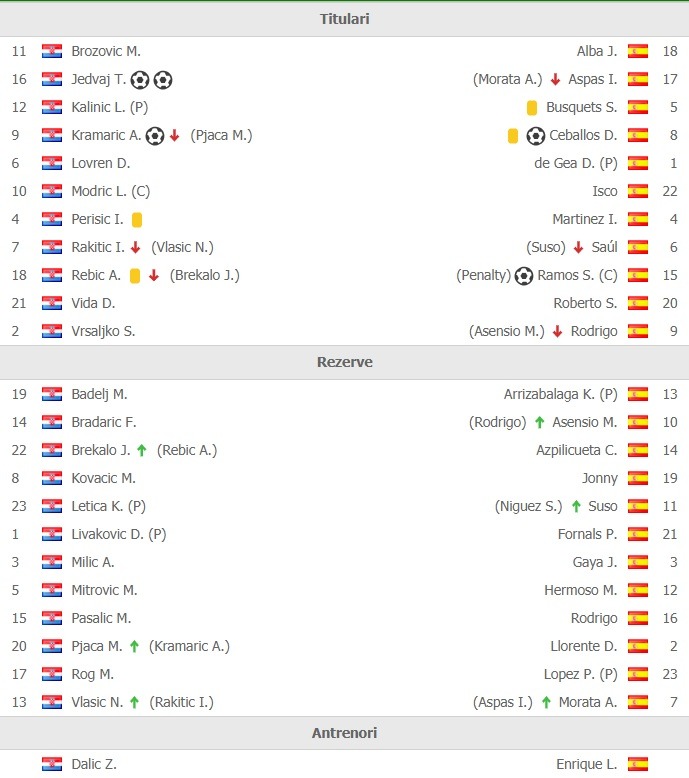The width and height of the screenshot is (689, 778).
Task: Open the Rezerve section header
Action: (x=344, y=362)
